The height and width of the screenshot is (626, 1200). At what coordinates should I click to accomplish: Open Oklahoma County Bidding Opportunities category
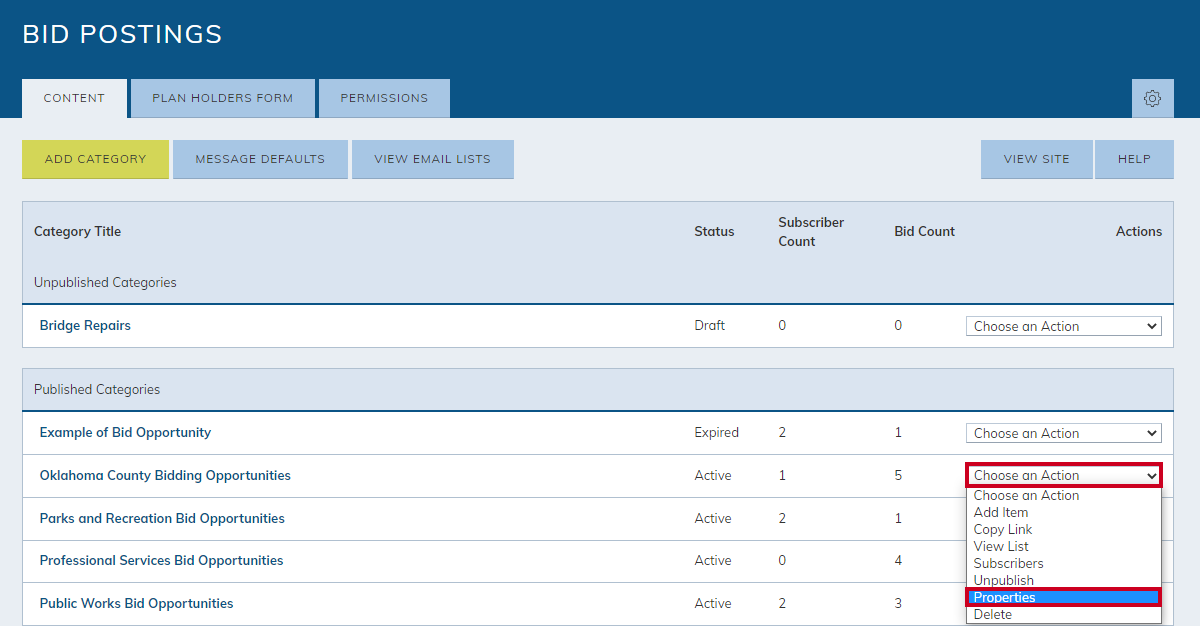pyautogui.click(x=165, y=475)
